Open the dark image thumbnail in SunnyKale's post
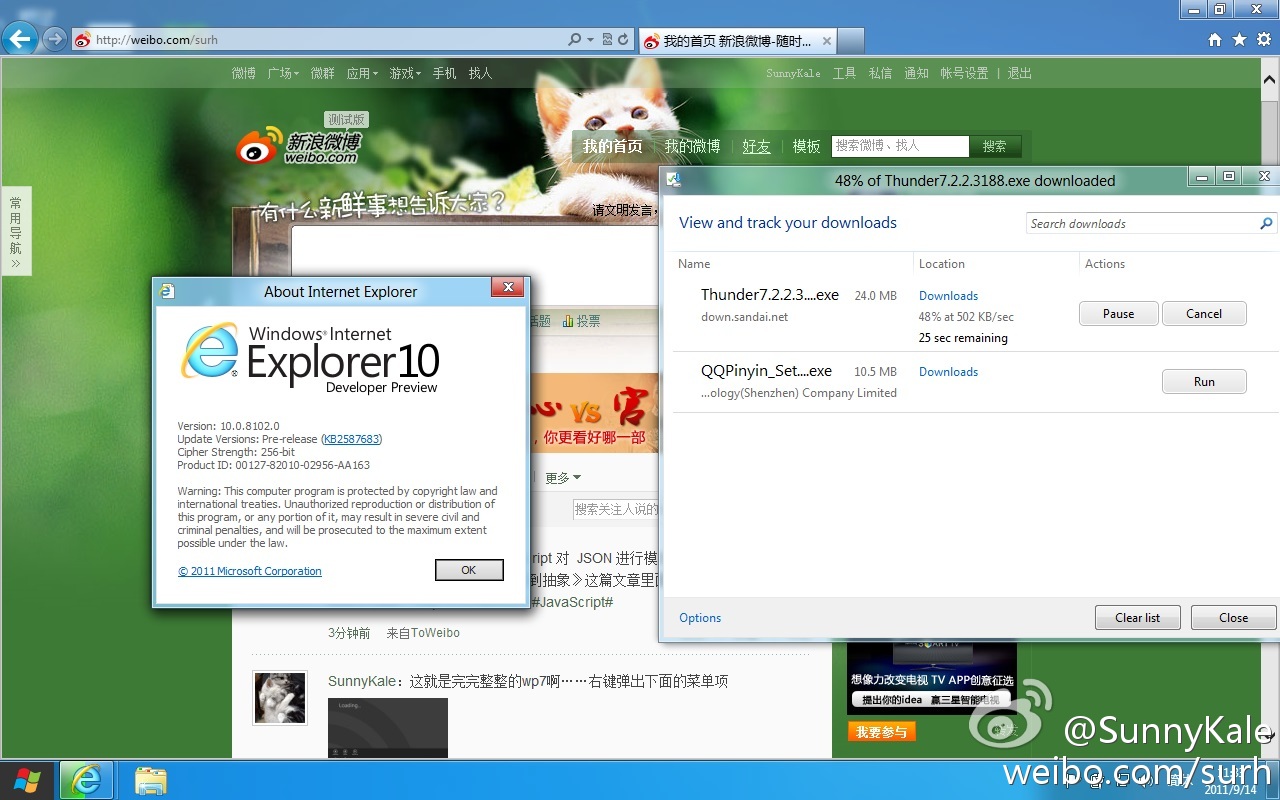The height and width of the screenshot is (800, 1280). pyautogui.click(x=388, y=728)
